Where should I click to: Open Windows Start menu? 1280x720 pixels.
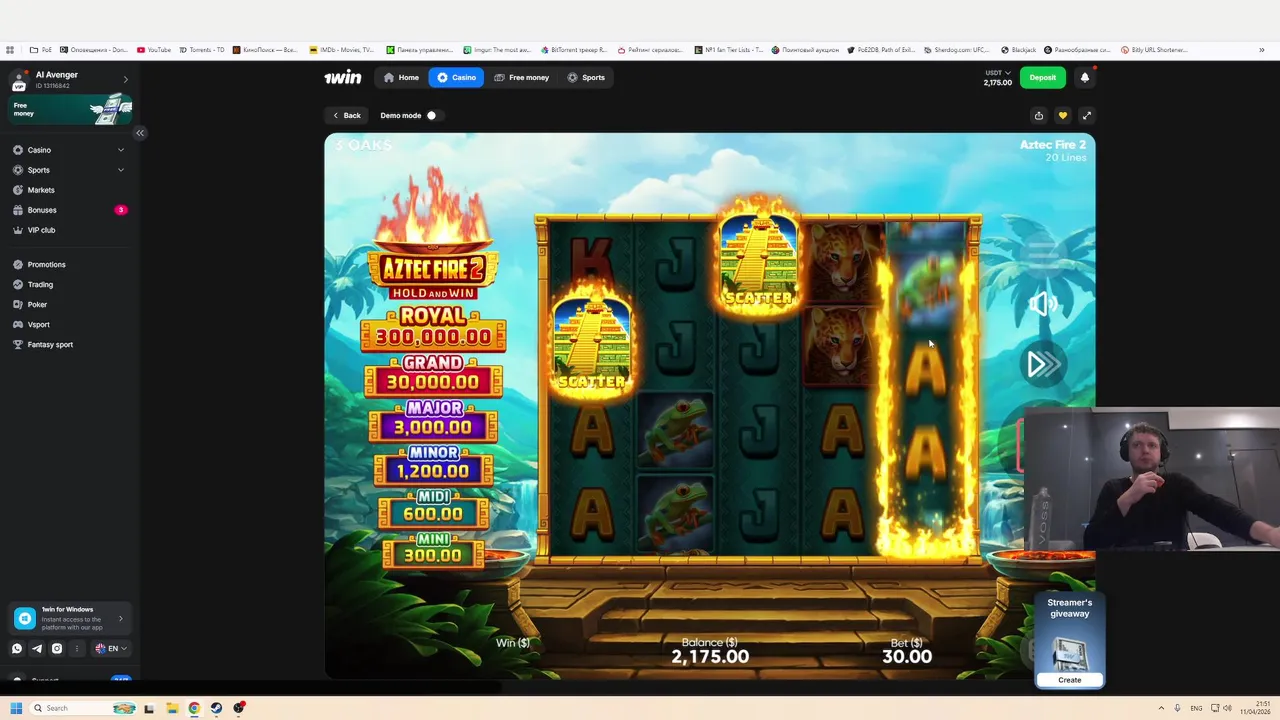tap(16, 708)
